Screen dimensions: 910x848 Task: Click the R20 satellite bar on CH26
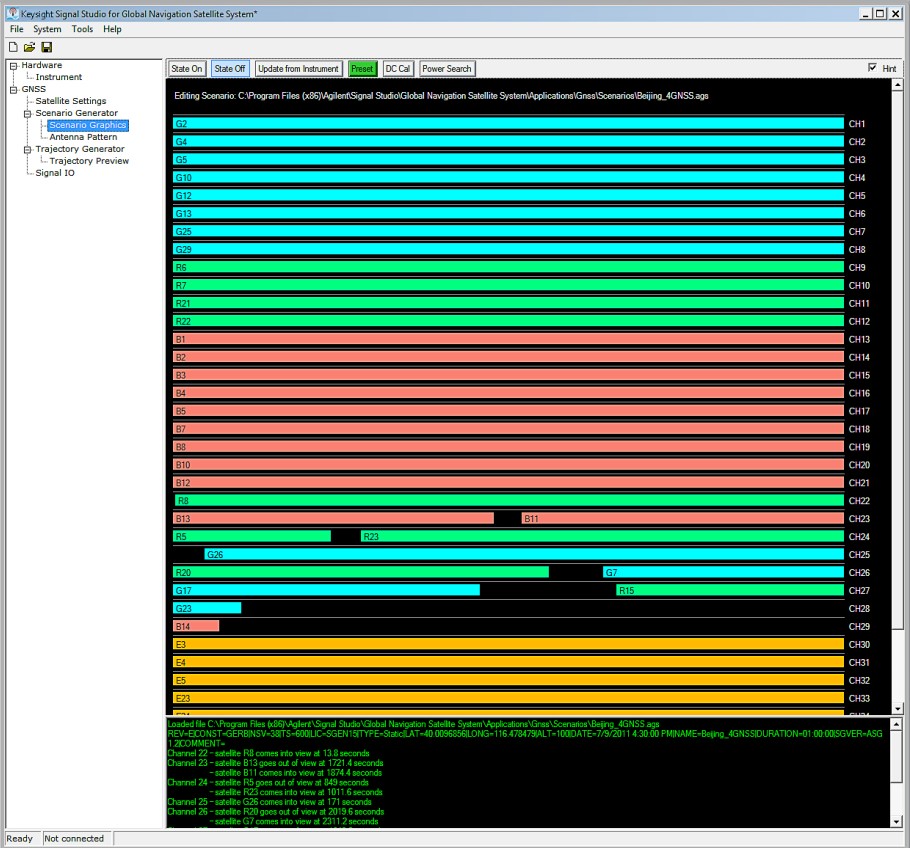point(361,573)
